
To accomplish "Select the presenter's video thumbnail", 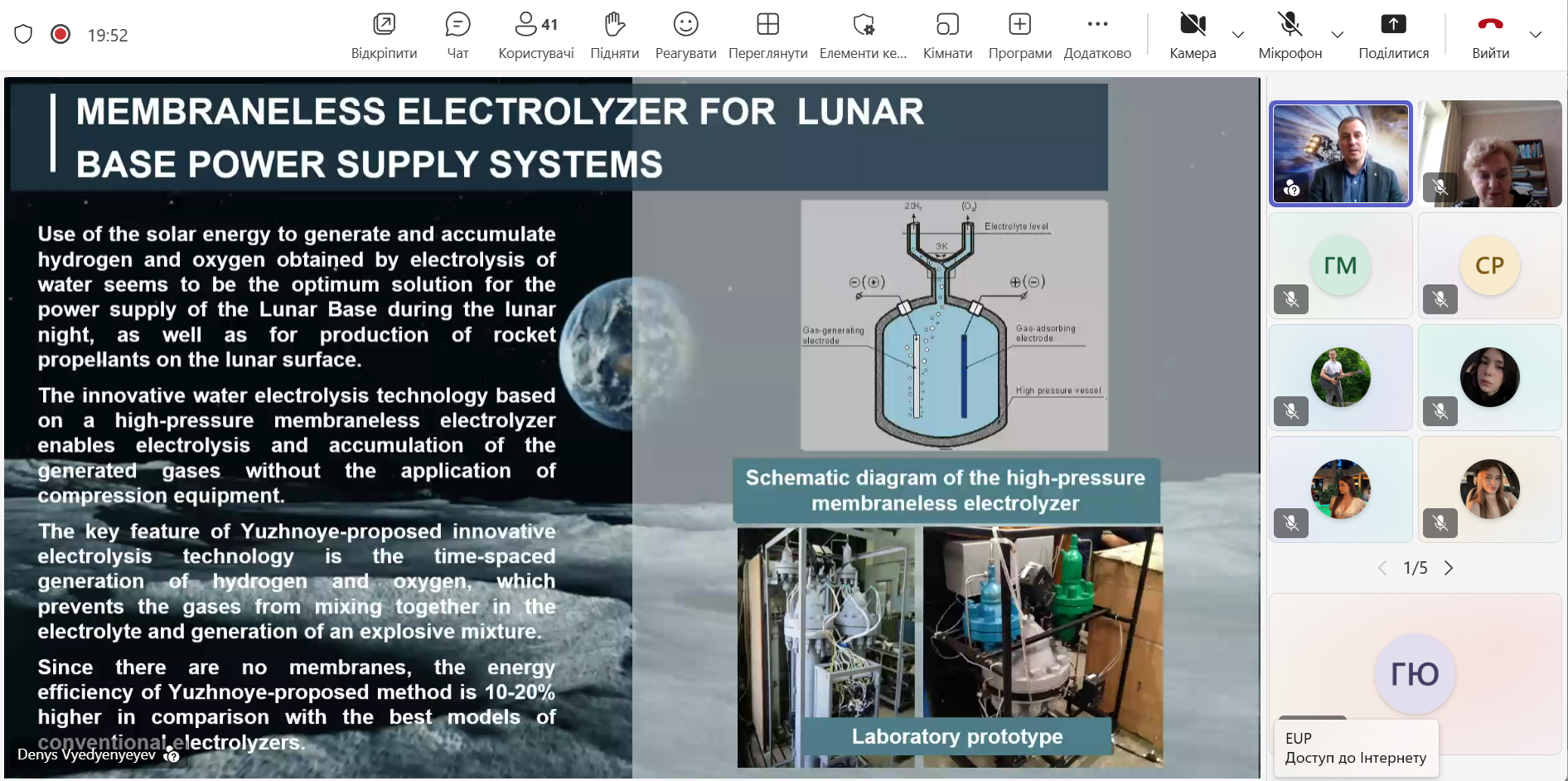I will (1340, 153).
